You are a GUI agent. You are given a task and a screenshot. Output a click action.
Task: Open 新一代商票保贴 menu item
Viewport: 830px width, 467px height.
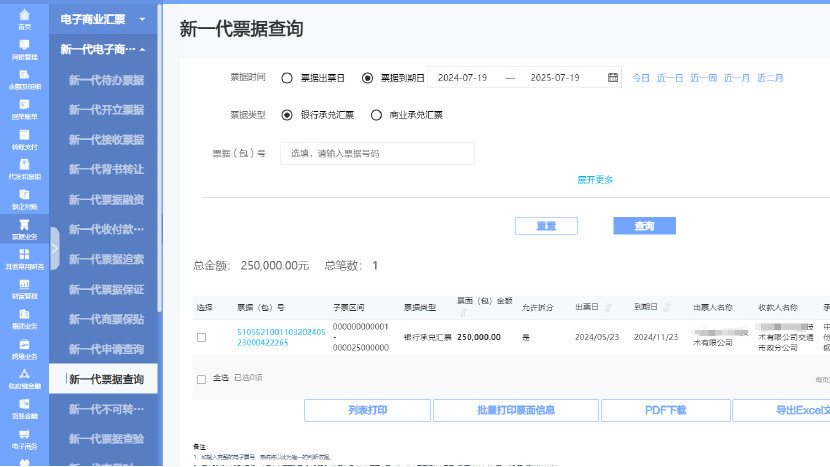[106, 319]
